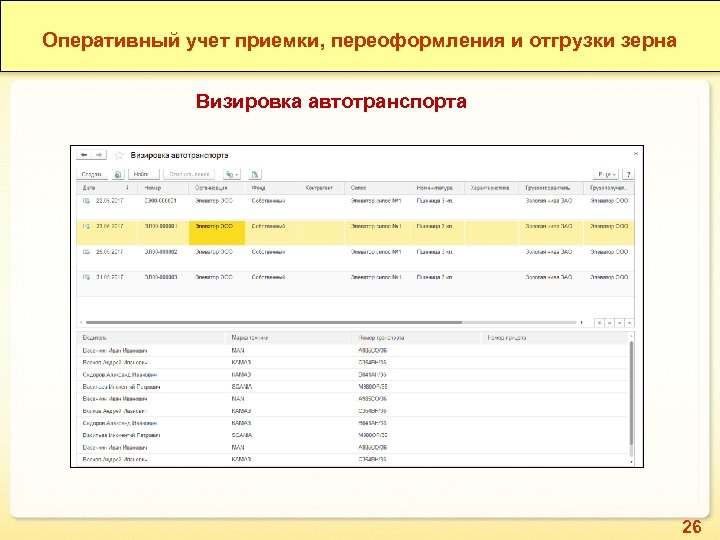Open the Еще dropdown menu
720x540 pixels.
coord(607,174)
